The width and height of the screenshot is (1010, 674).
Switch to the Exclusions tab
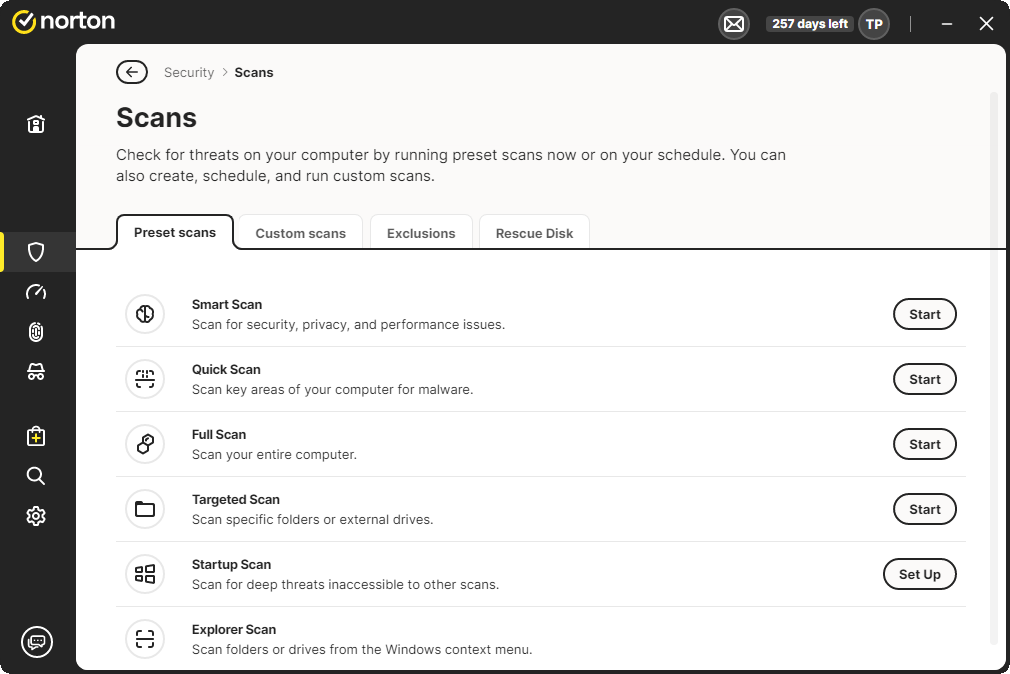421,233
